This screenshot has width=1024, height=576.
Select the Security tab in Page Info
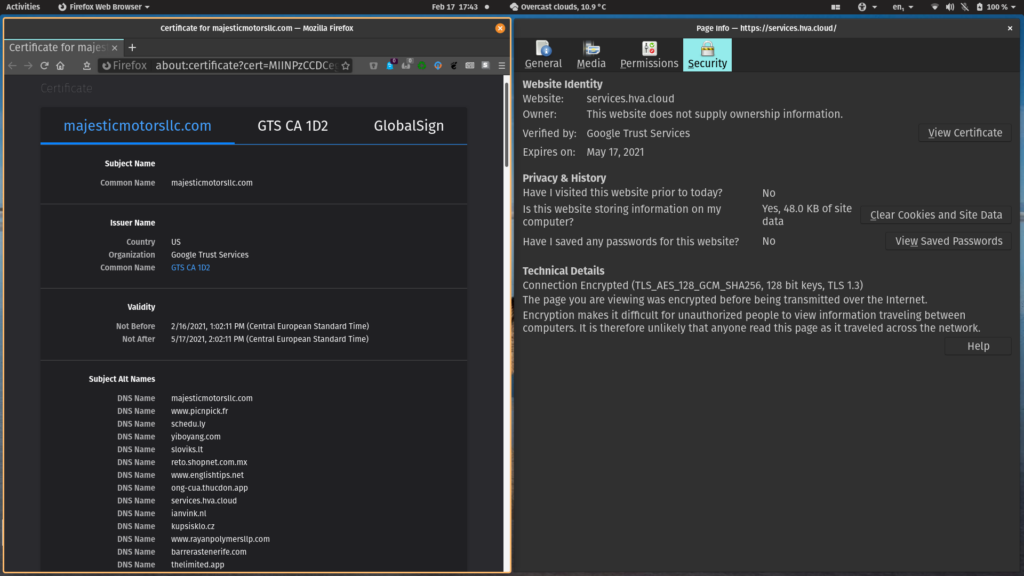[x=707, y=55]
